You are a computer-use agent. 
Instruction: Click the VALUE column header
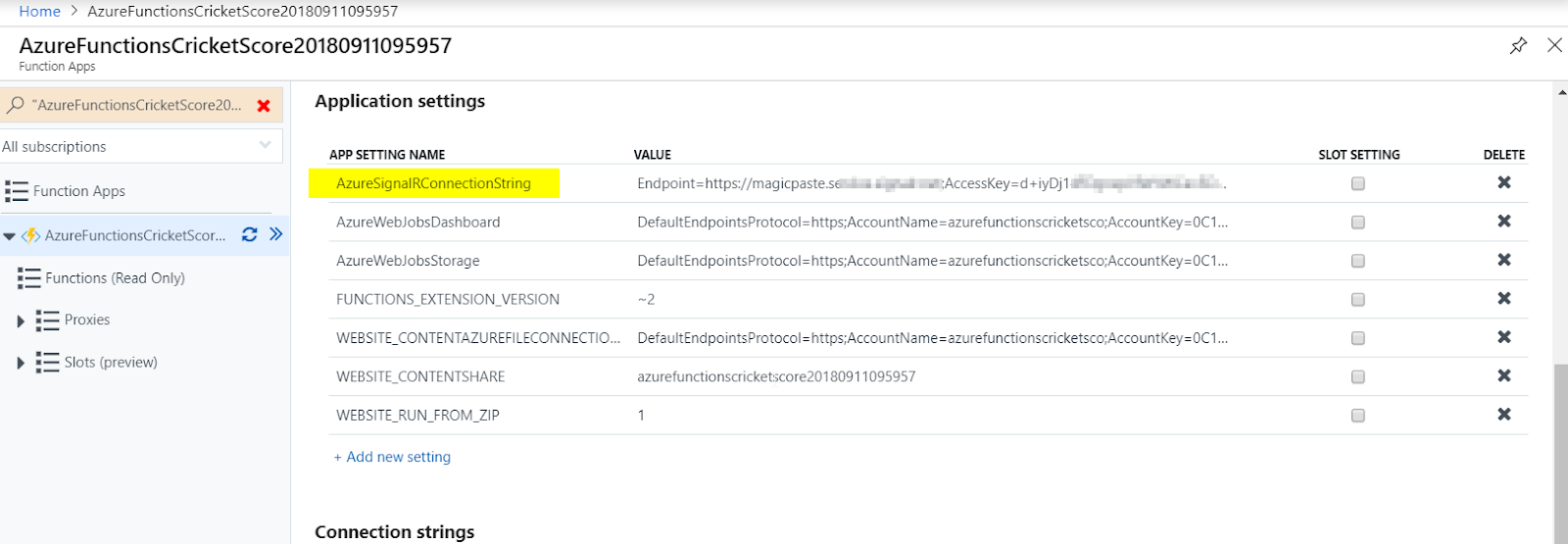pyautogui.click(x=653, y=155)
